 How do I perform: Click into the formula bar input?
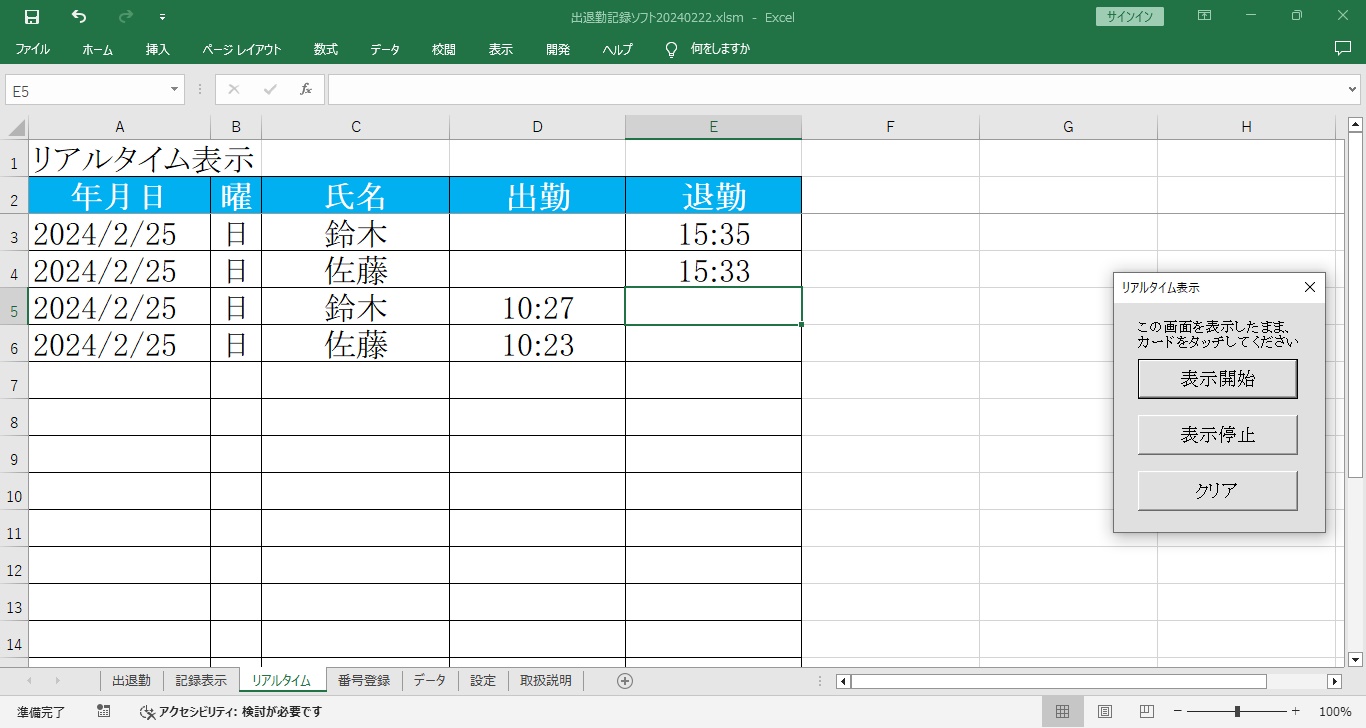point(836,90)
